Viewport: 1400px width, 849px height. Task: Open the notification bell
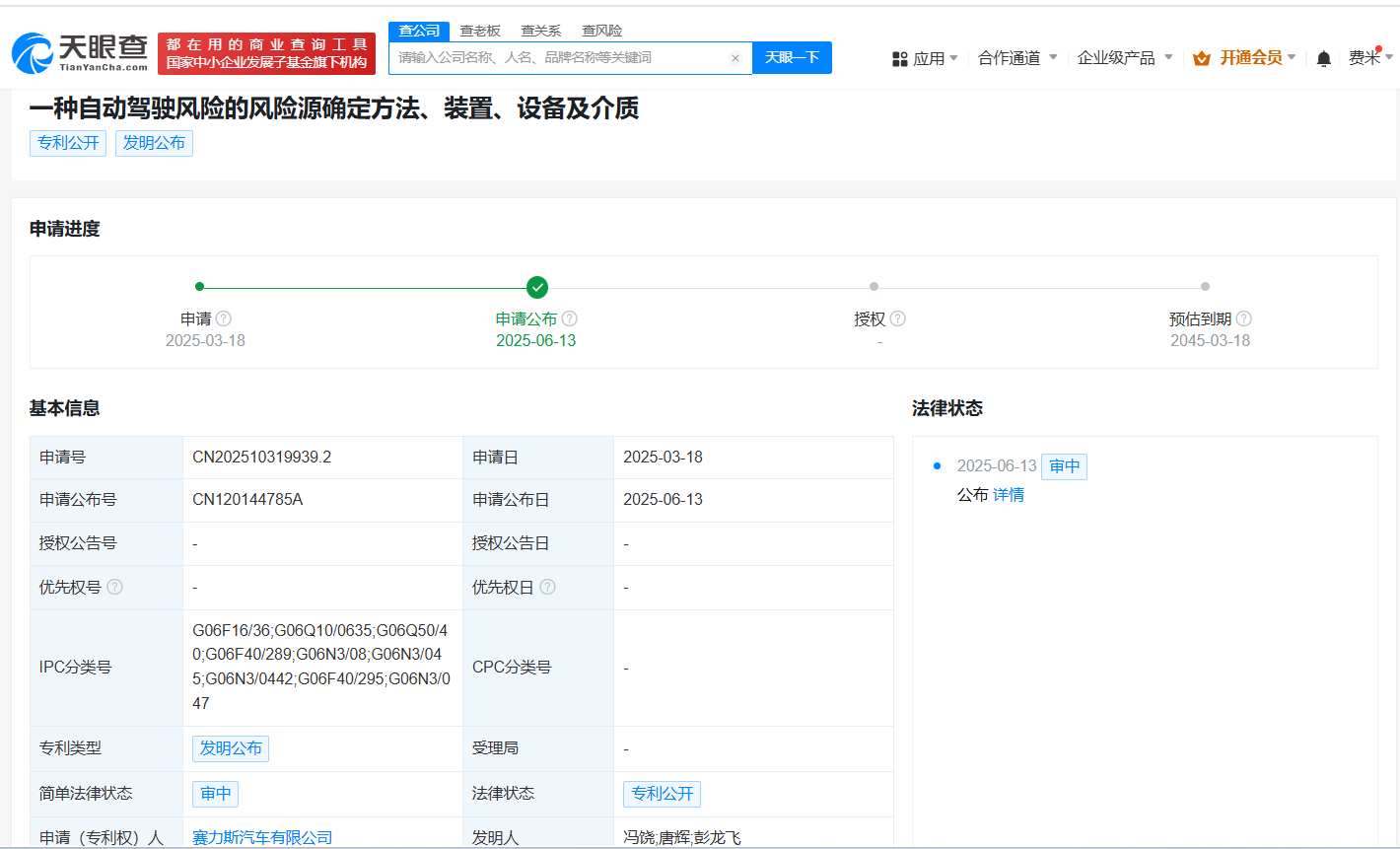coord(1324,58)
